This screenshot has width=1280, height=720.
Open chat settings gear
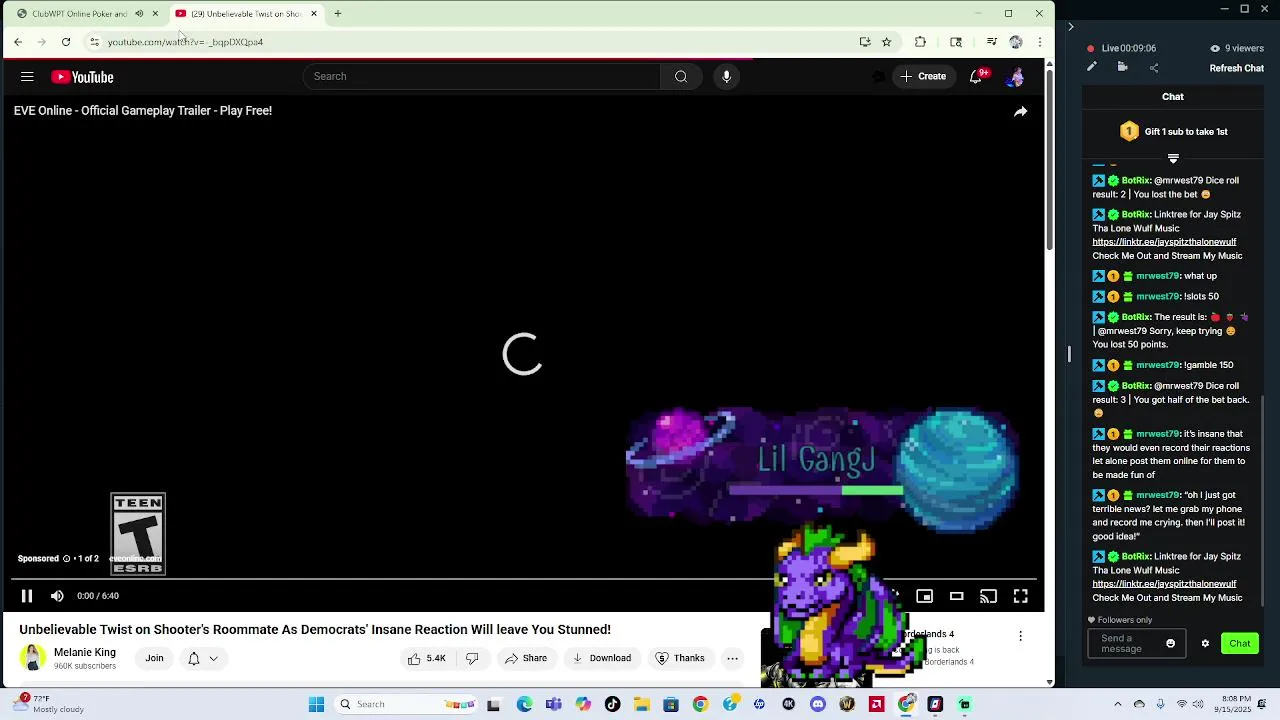point(1205,644)
